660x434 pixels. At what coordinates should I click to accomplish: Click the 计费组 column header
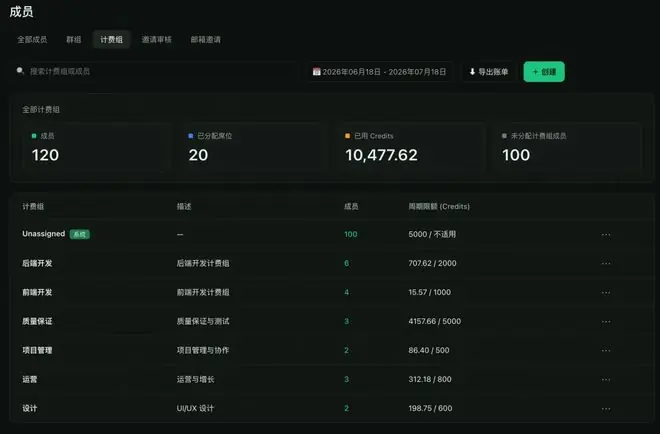[x=33, y=206]
